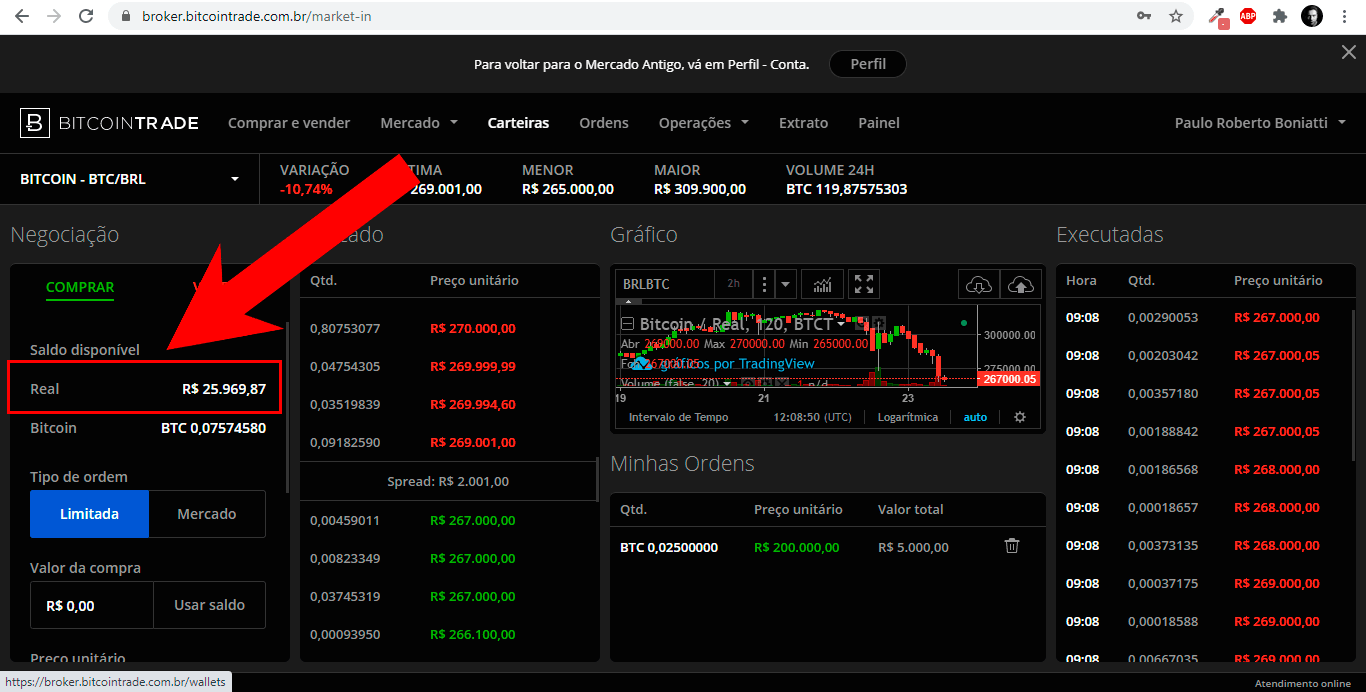This screenshot has width=1366, height=692.
Task: Select the COMPRAR tab
Action: coord(79,287)
